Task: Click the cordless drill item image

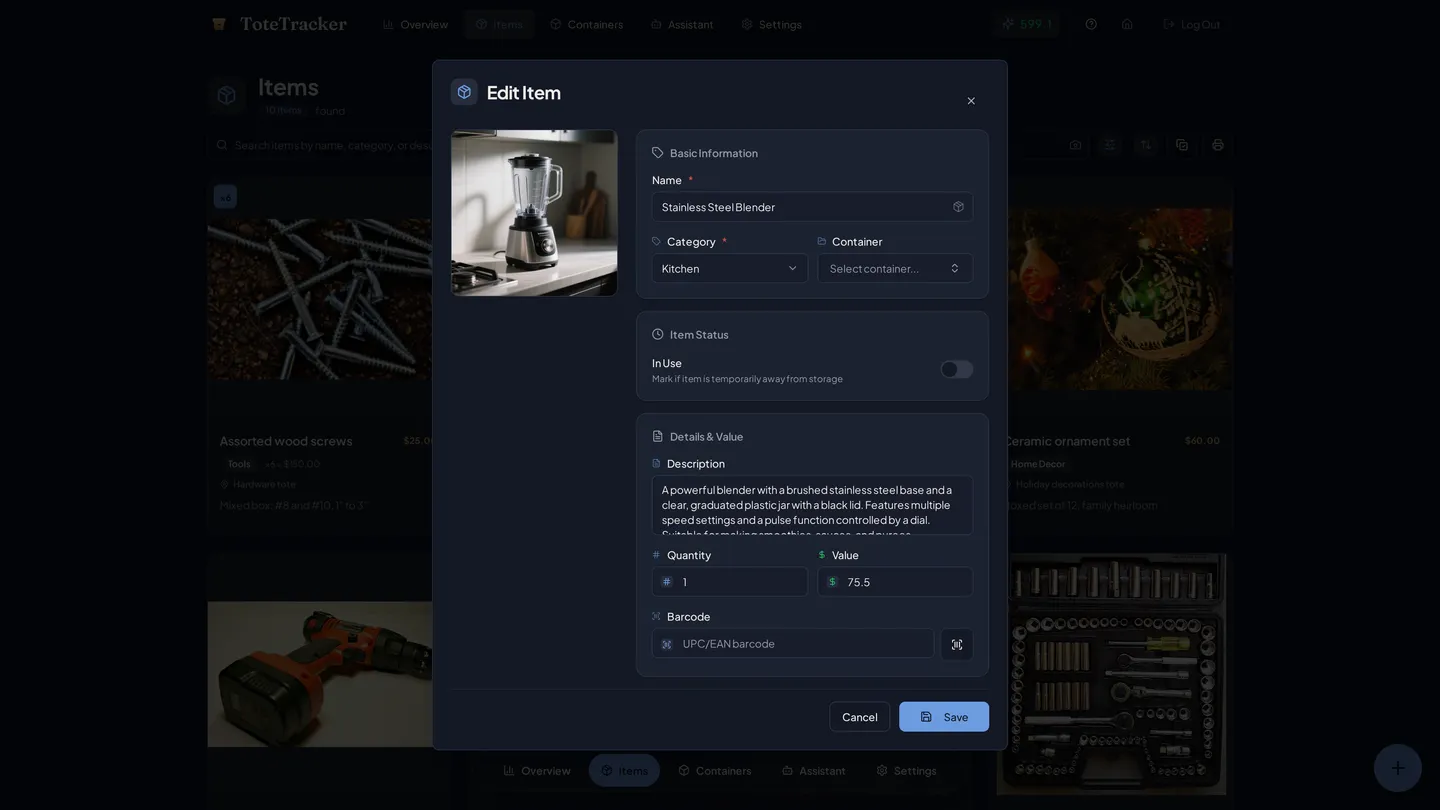Action: pos(320,674)
